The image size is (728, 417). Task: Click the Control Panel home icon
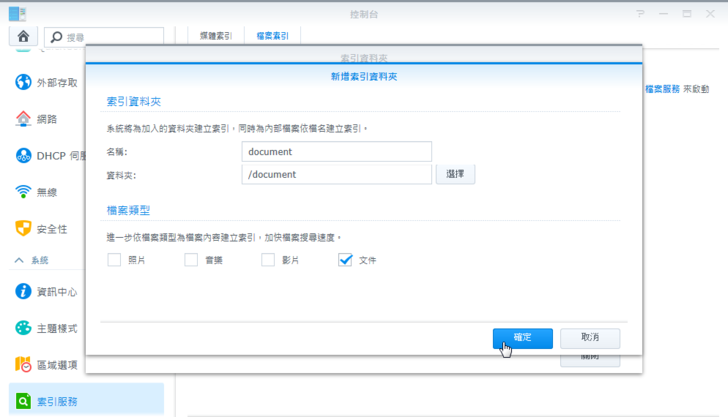tap(22, 35)
